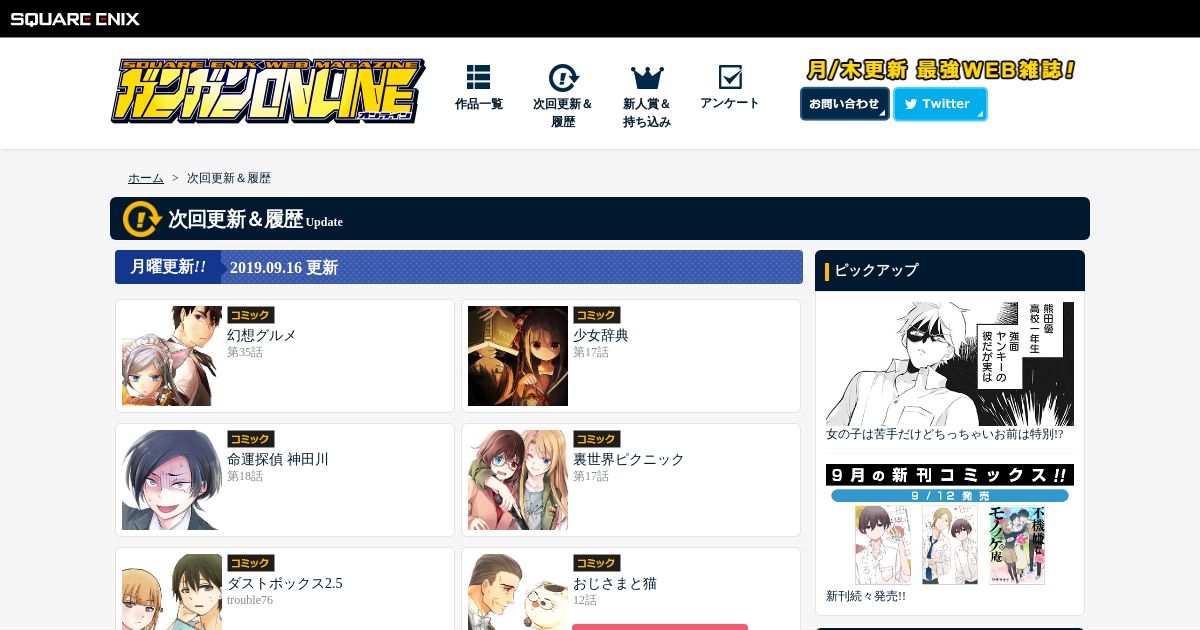Screen dimensions: 1200x630
Task: Click the yankee manga pickup banner image
Action: [x=950, y=364]
